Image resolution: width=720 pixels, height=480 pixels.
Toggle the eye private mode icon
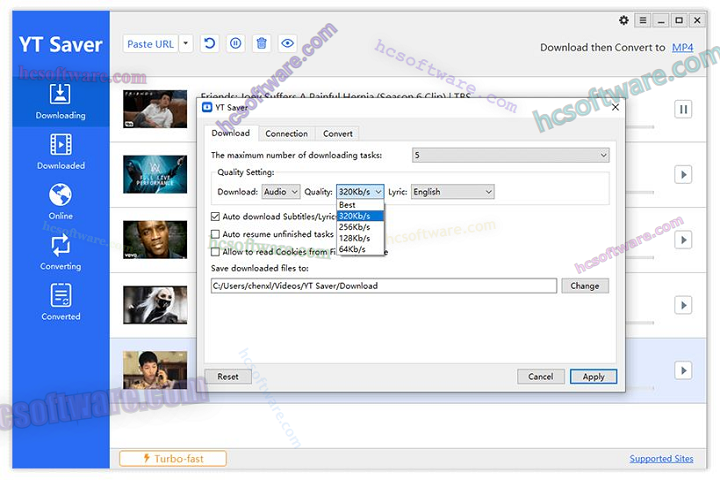coord(287,44)
